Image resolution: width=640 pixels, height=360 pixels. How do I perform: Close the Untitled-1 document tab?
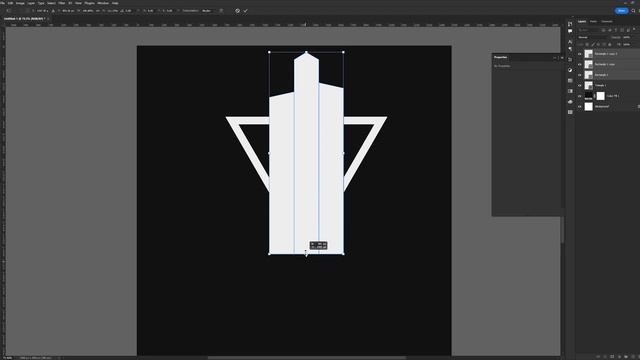coord(48,19)
